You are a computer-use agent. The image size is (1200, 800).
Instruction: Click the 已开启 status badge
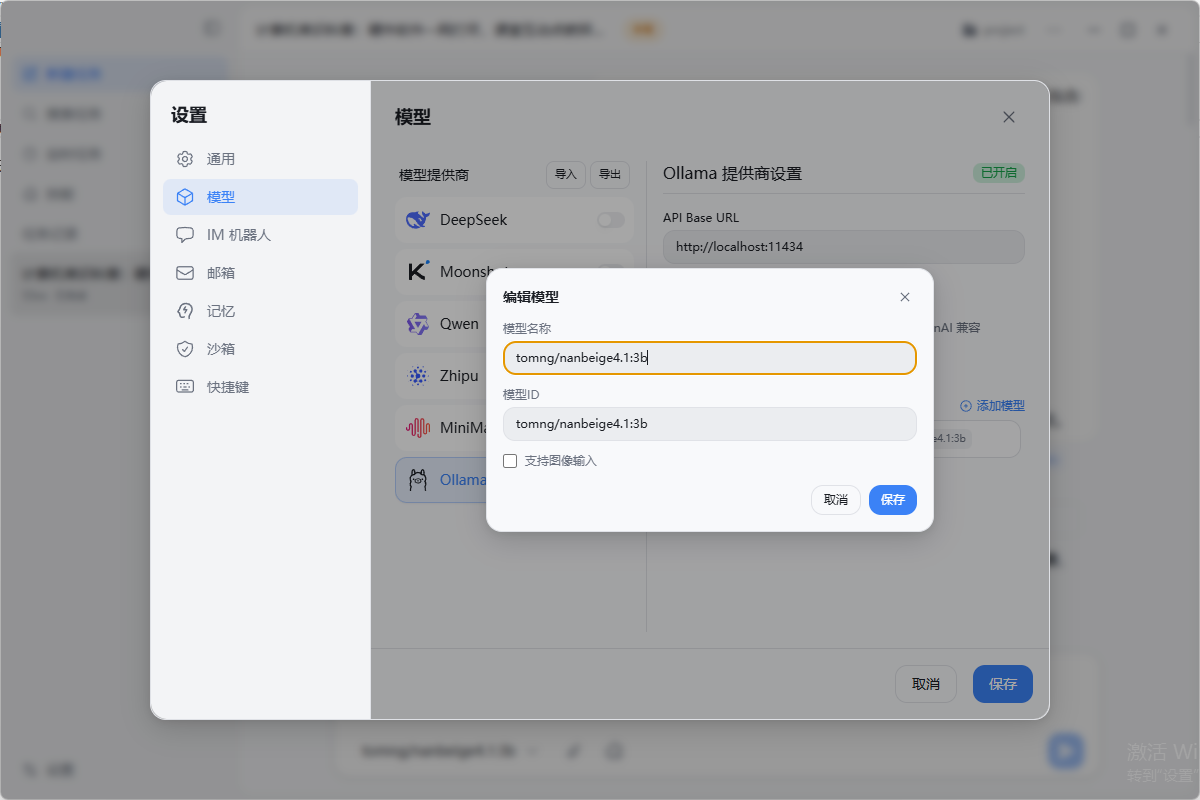coord(999,173)
